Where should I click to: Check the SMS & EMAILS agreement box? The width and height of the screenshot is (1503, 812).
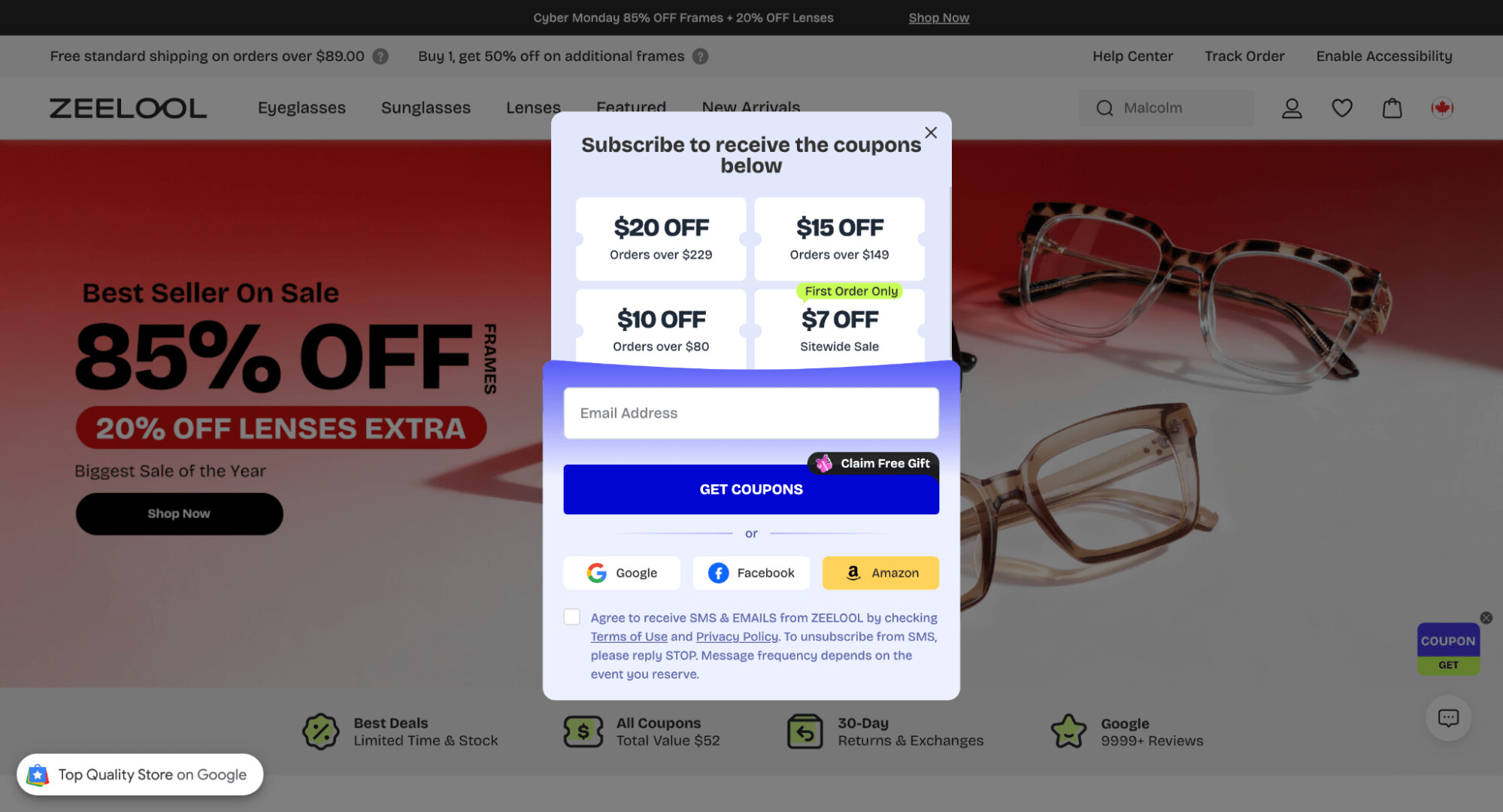(x=572, y=617)
